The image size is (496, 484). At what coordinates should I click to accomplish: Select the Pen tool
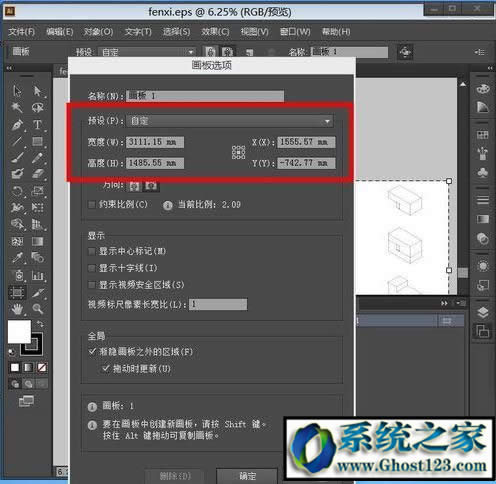coord(17,125)
